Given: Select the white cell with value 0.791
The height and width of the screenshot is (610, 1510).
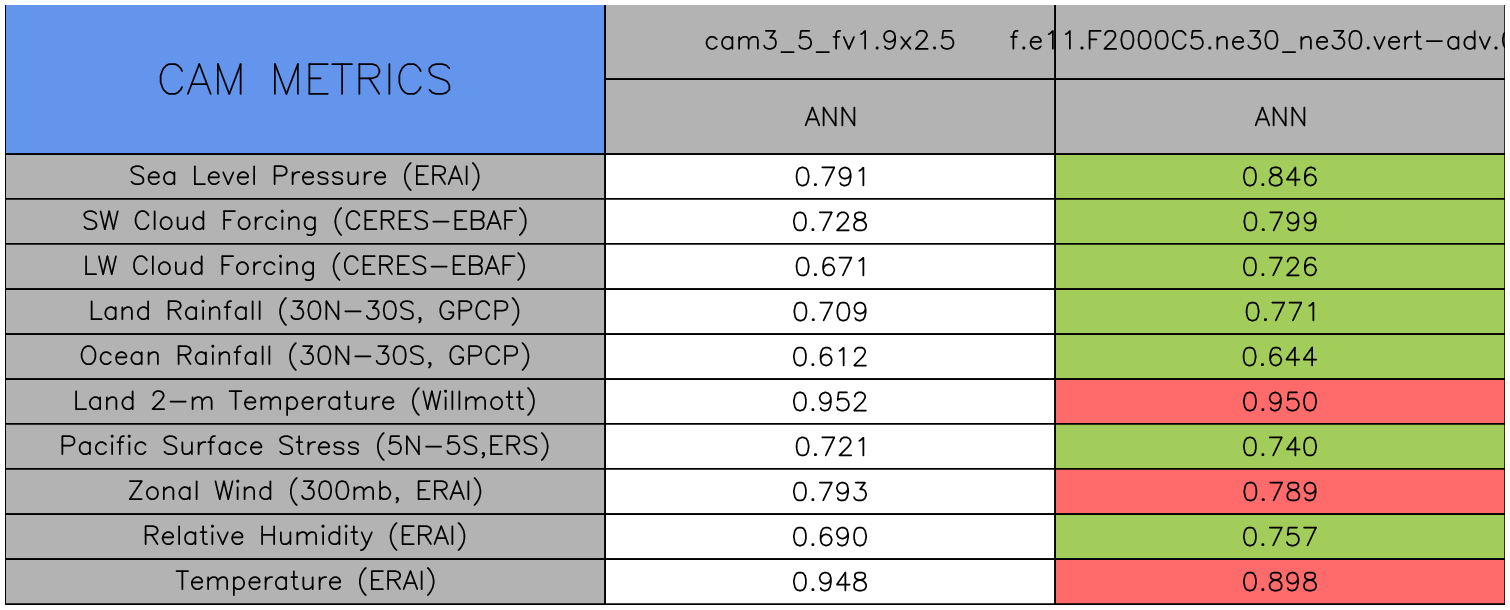Looking at the screenshot, I should pyautogui.click(x=830, y=177).
